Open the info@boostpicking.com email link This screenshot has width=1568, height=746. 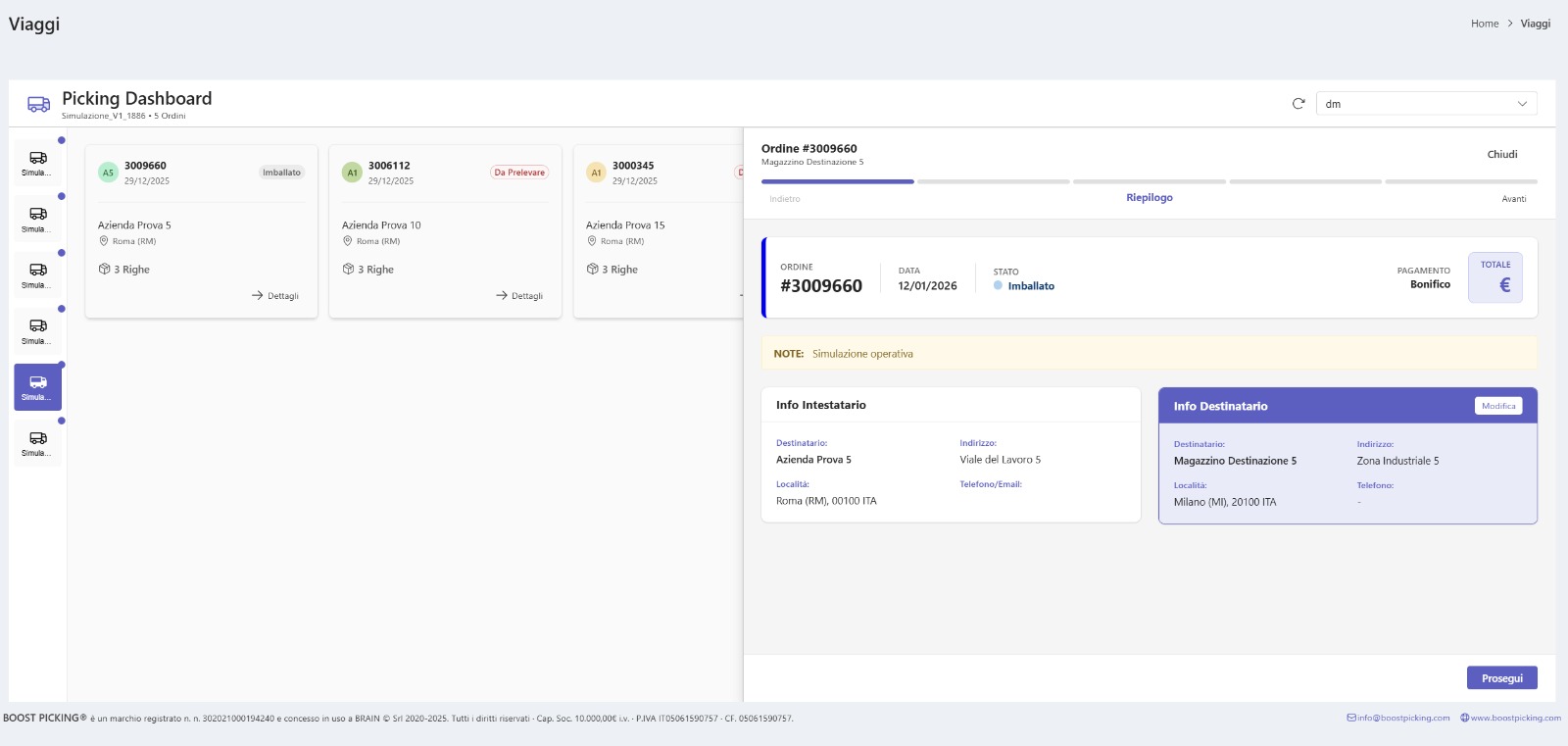click(x=1398, y=718)
